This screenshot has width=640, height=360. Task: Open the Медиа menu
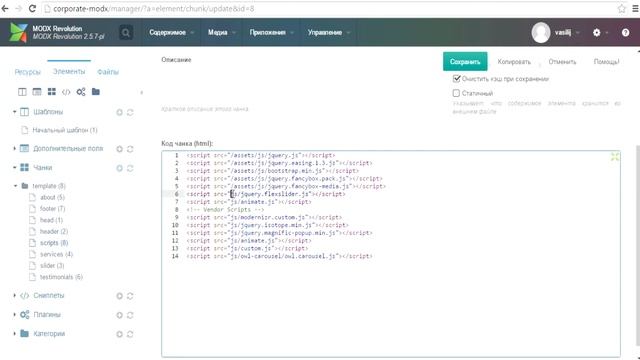tap(221, 33)
